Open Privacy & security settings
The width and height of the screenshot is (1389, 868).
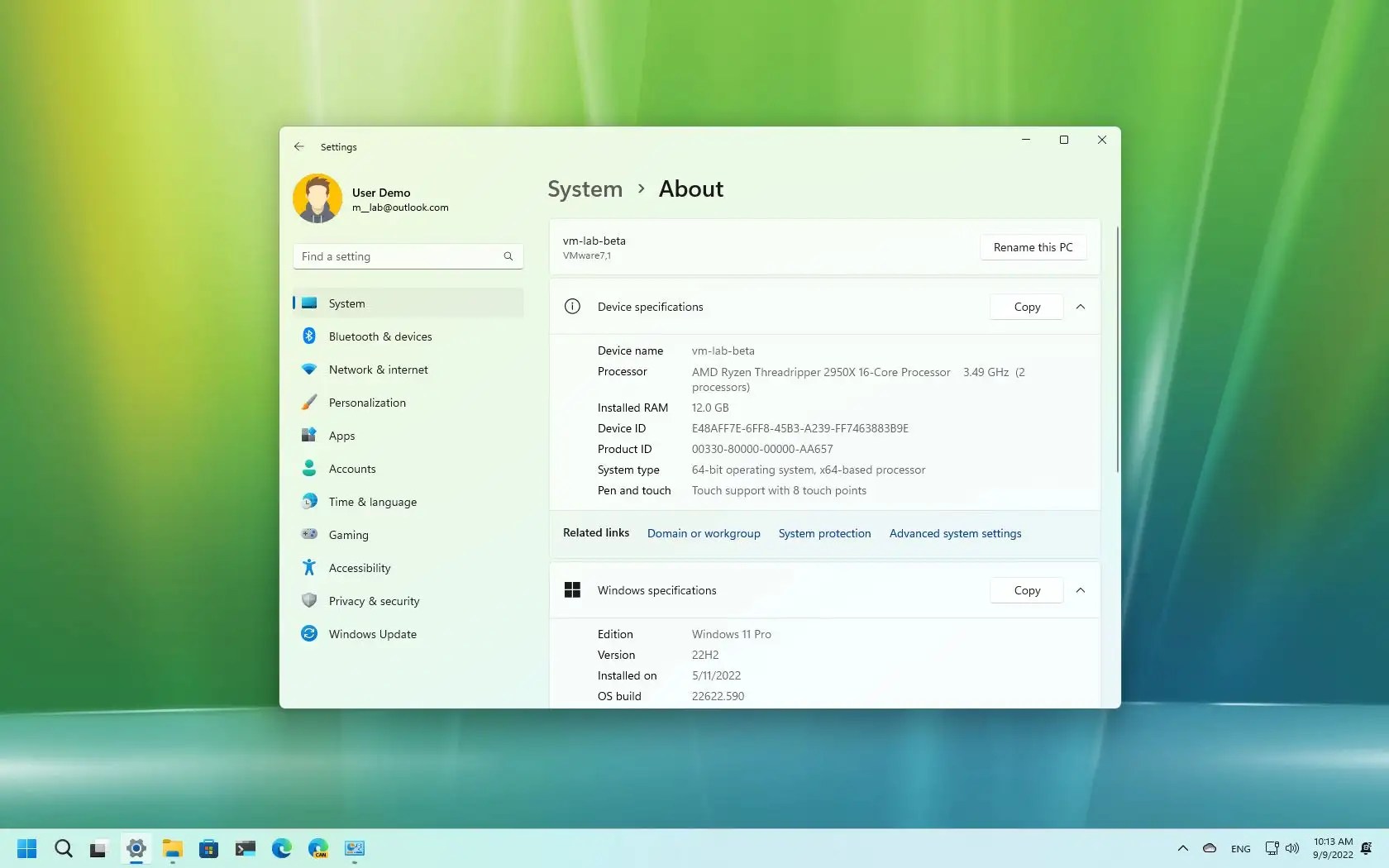[x=373, y=601]
